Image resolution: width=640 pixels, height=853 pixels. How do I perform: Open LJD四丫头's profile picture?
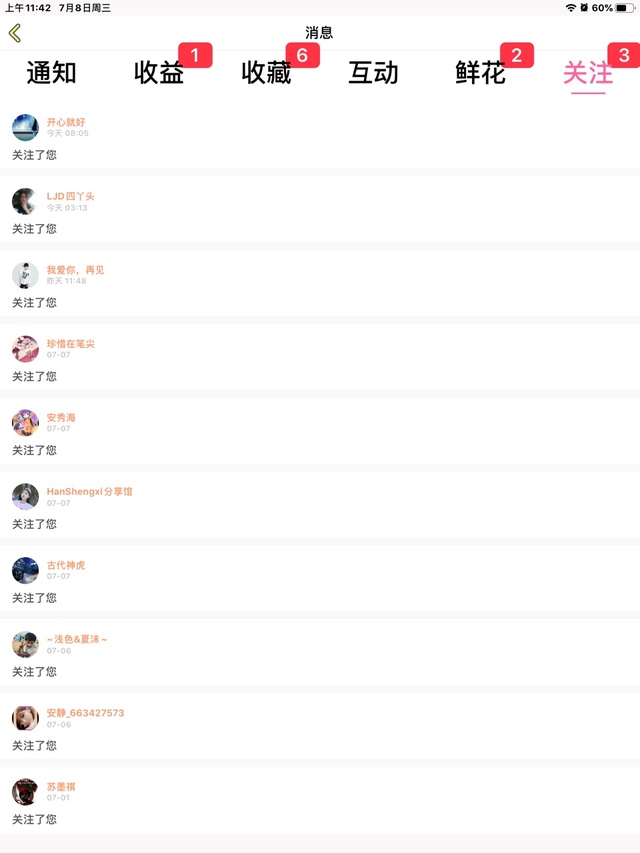pyautogui.click(x=25, y=201)
